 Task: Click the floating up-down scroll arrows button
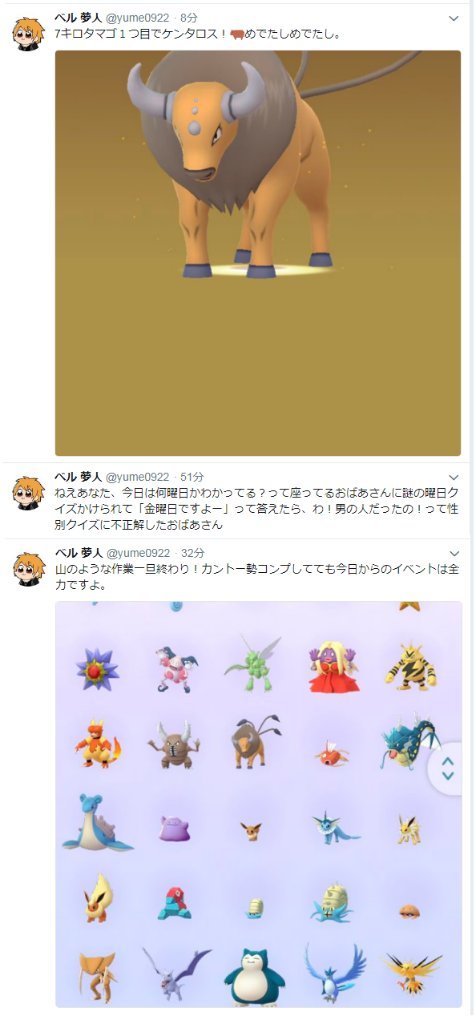[447, 769]
